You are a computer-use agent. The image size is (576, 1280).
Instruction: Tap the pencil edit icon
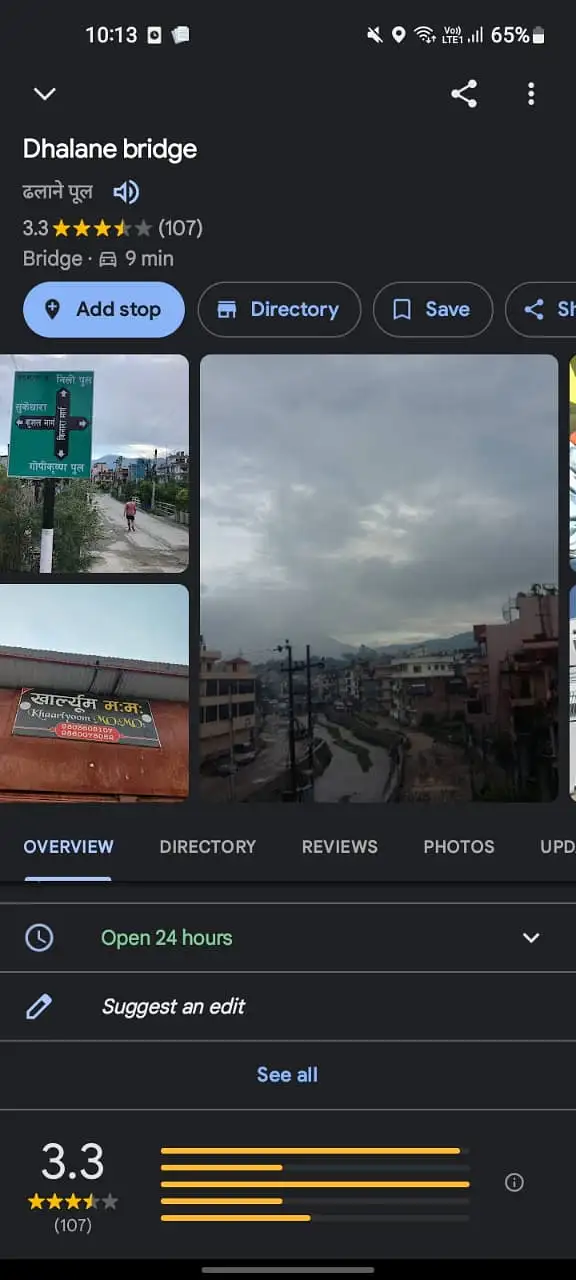point(39,1006)
